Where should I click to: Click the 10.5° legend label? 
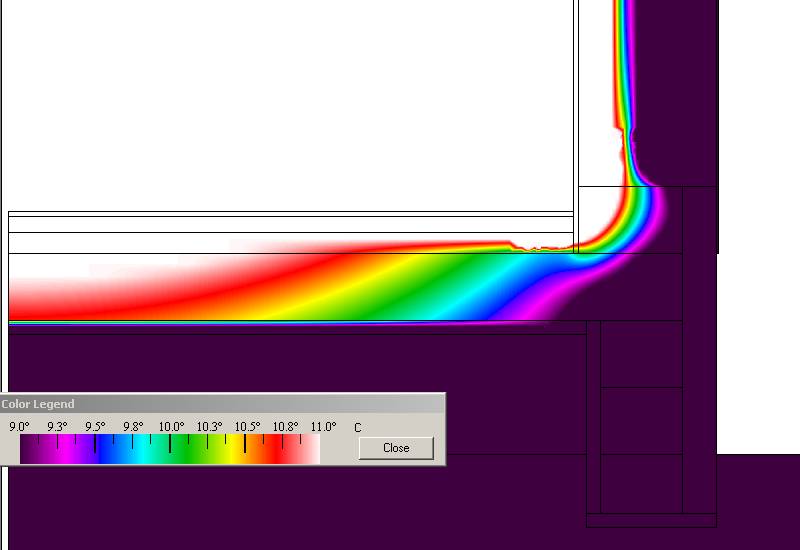point(247,427)
